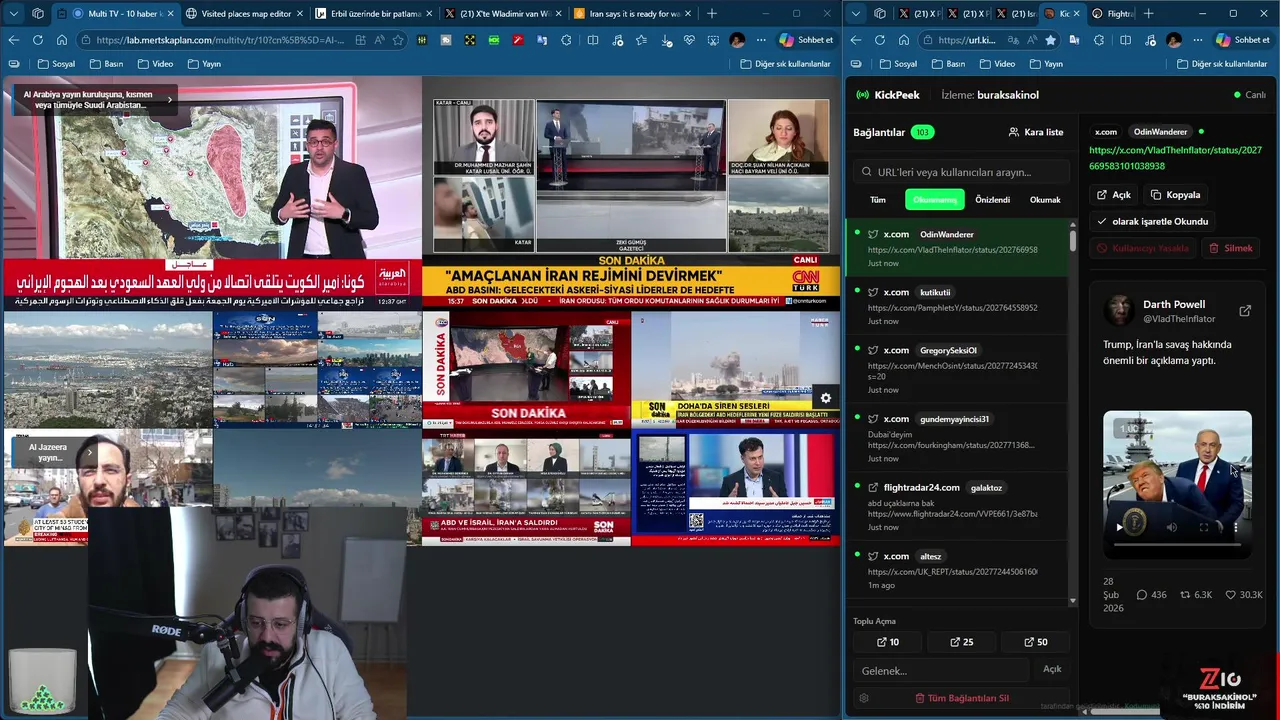Close the Multi TV tab

[169, 13]
